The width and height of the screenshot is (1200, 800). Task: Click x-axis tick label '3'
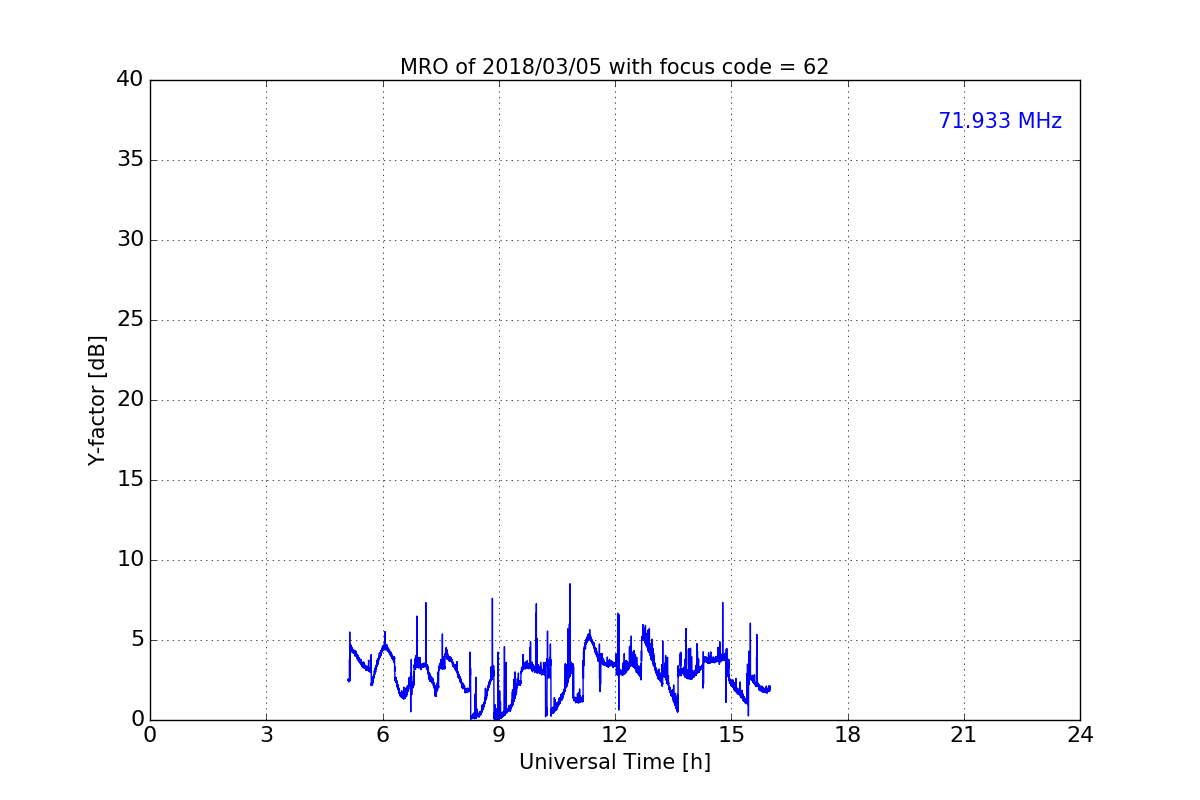pos(266,735)
